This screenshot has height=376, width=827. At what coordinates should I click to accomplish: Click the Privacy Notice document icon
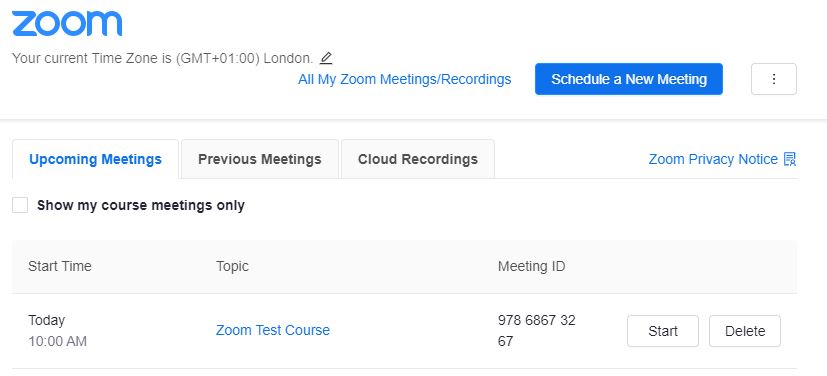click(x=790, y=159)
